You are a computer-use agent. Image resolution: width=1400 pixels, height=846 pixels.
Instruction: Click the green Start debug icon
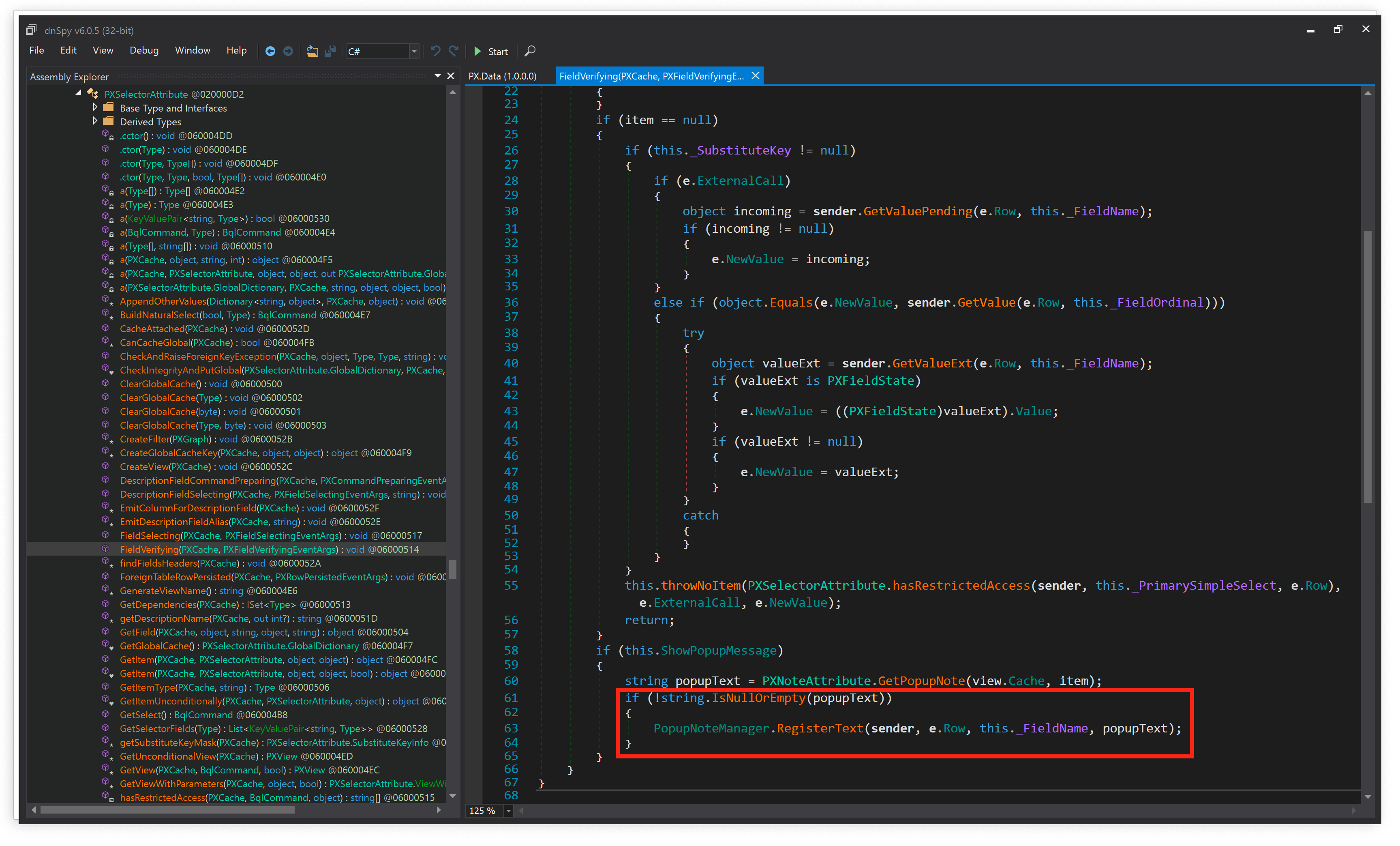coord(478,52)
